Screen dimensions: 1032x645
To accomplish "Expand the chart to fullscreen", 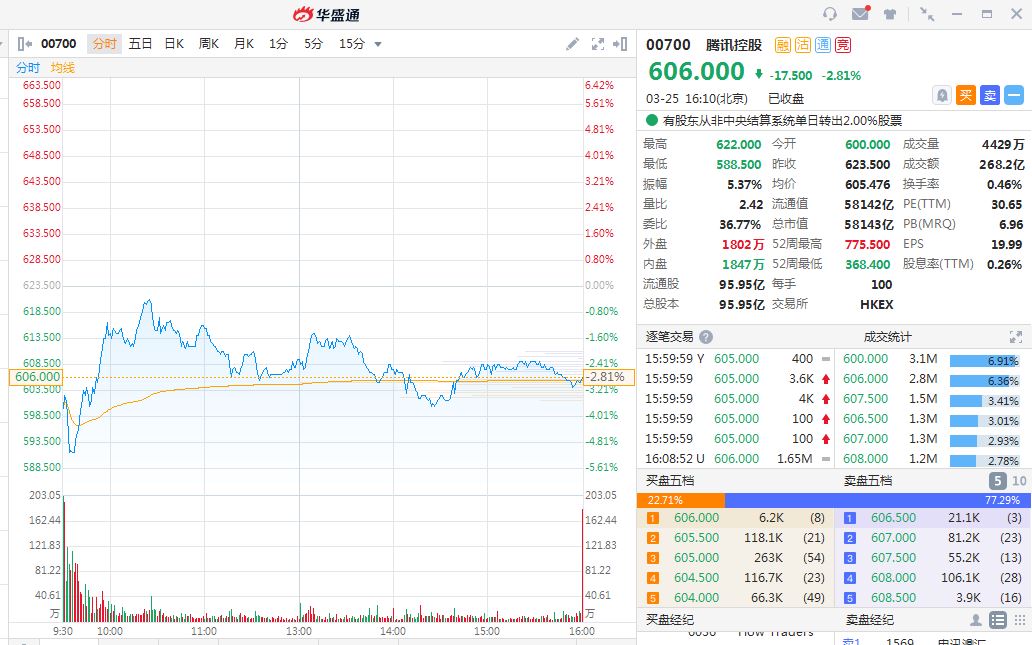I will pyautogui.click(x=598, y=44).
